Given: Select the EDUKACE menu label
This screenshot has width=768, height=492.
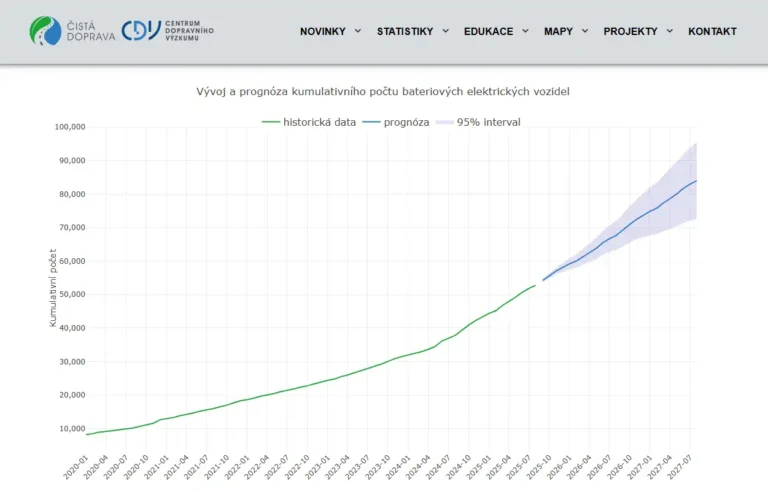Looking at the screenshot, I should [x=488, y=31].
